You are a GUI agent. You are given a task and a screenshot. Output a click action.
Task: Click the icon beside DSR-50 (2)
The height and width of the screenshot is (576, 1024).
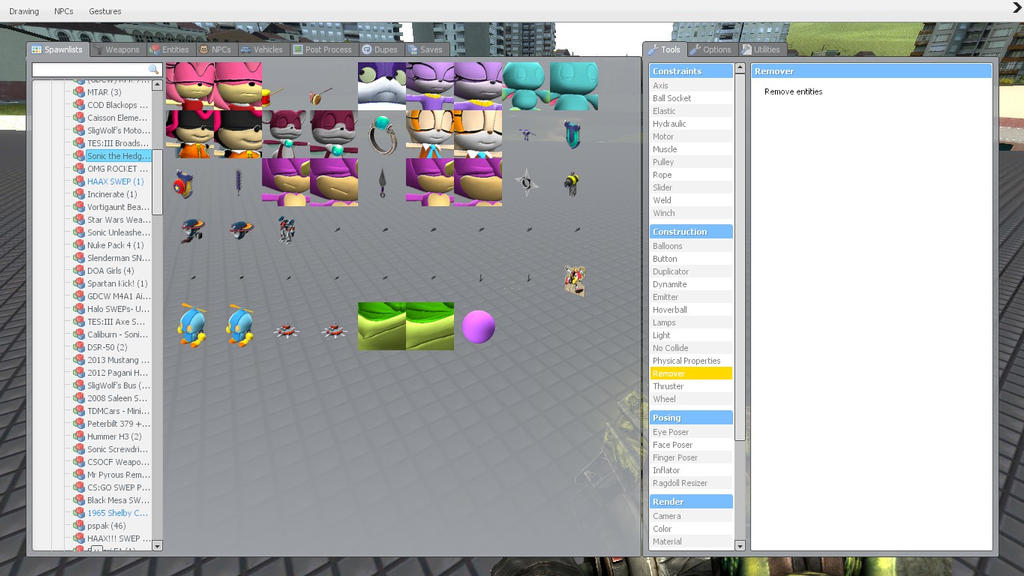pos(79,347)
